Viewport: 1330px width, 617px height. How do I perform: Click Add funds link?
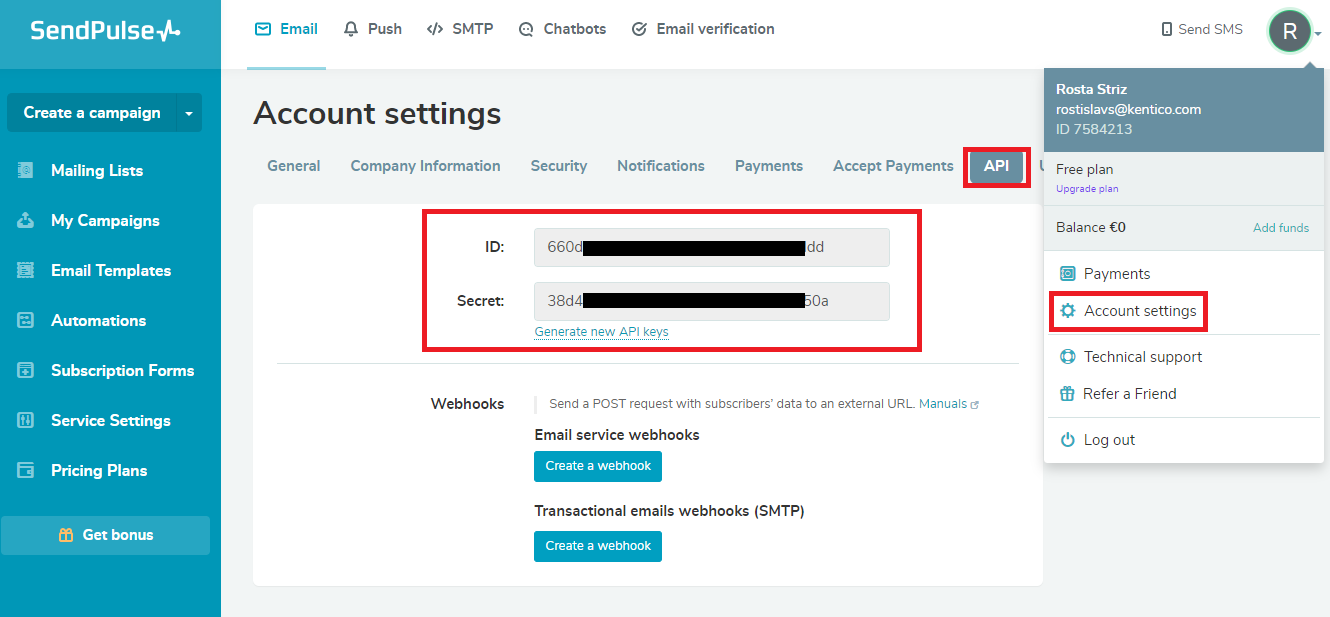pyautogui.click(x=1281, y=228)
